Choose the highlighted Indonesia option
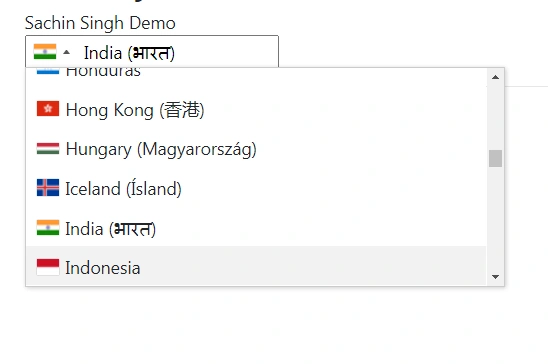 [256, 266]
